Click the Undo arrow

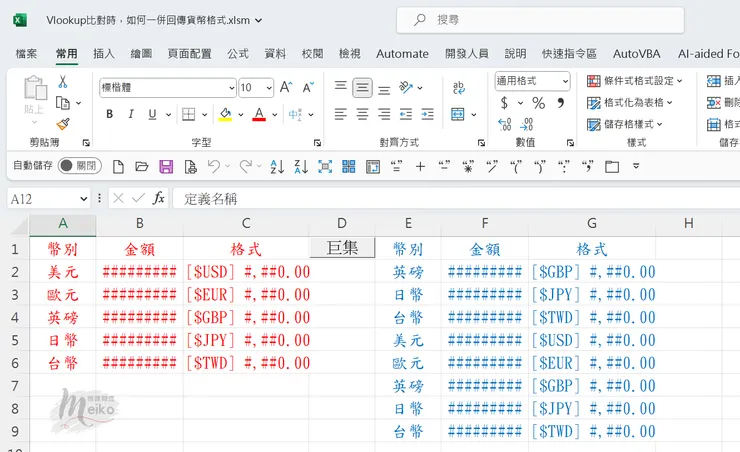(x=214, y=167)
